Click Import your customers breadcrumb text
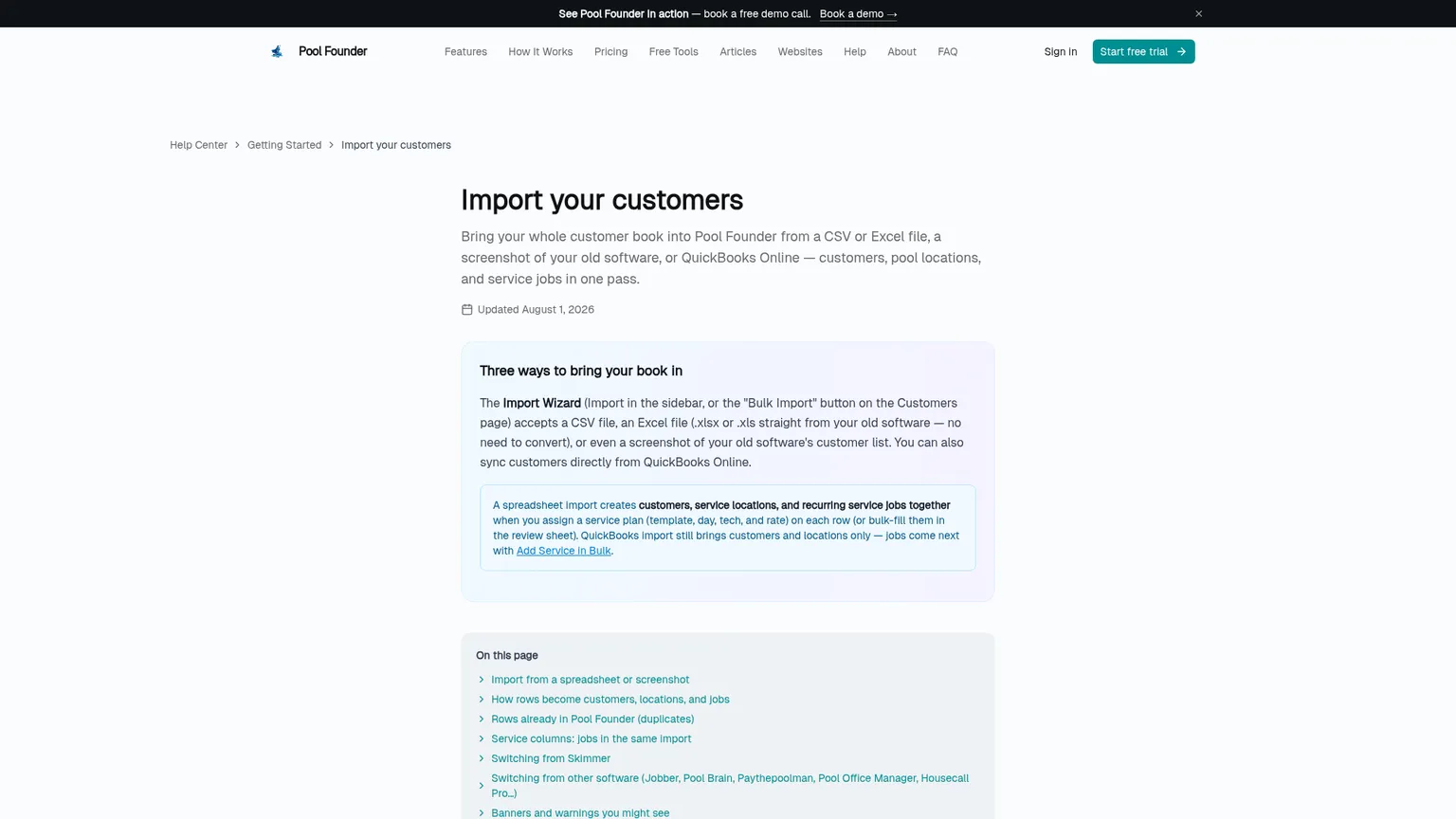1456x819 pixels. (x=396, y=145)
